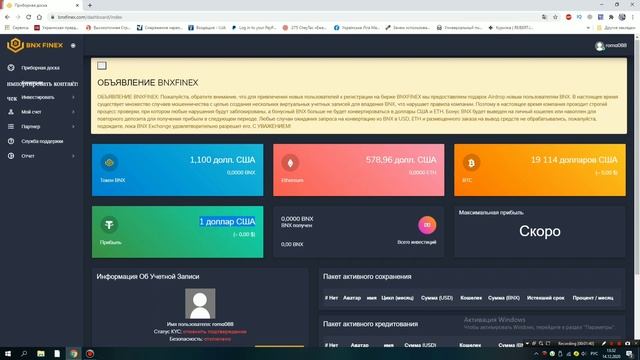
Task: Open Приборная доска in the sidebar
Action: 41,68
